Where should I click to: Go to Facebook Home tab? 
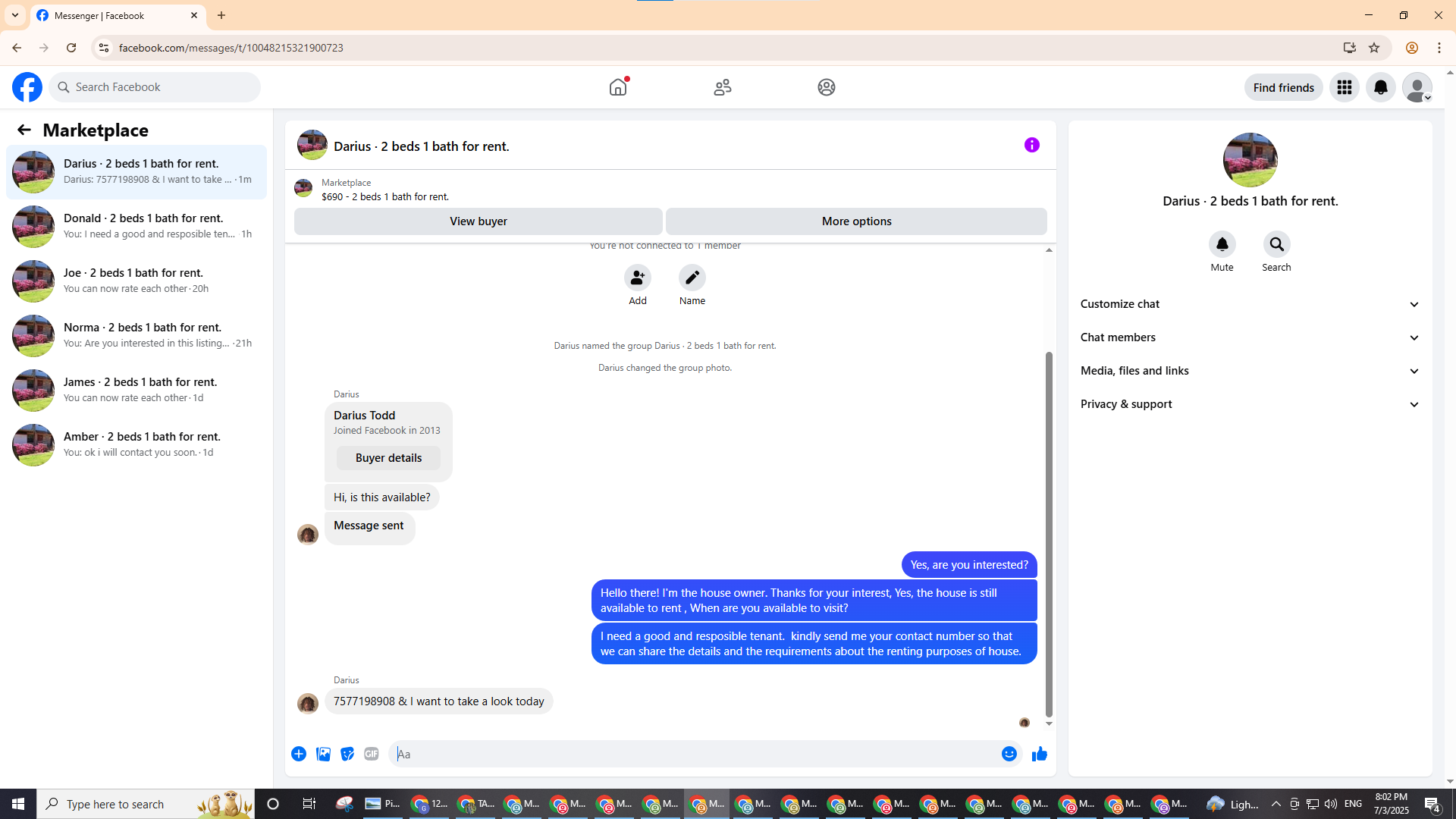click(x=618, y=87)
